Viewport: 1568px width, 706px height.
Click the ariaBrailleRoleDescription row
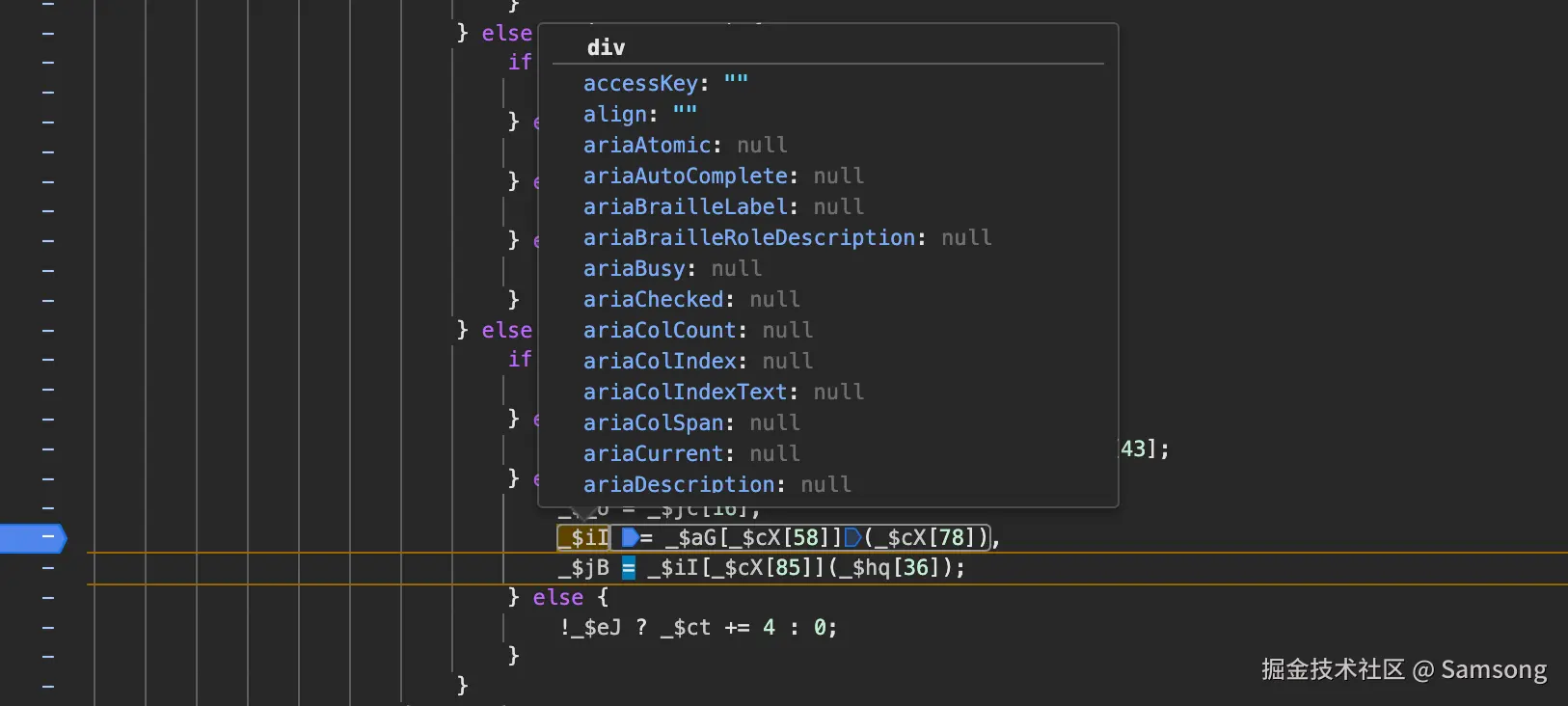[787, 237]
